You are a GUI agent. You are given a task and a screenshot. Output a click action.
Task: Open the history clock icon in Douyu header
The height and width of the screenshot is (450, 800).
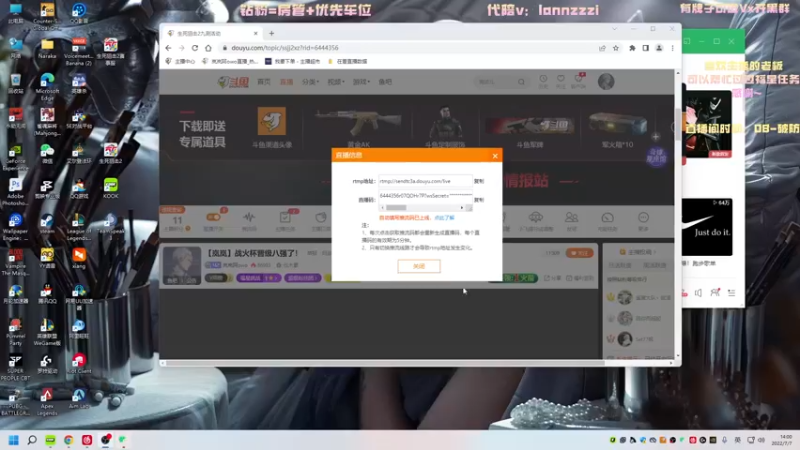pyautogui.click(x=543, y=81)
